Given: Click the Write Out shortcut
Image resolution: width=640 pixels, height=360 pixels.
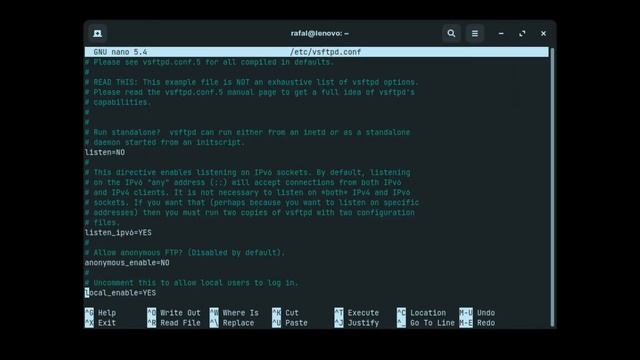Looking at the screenshot, I should (x=174, y=313).
